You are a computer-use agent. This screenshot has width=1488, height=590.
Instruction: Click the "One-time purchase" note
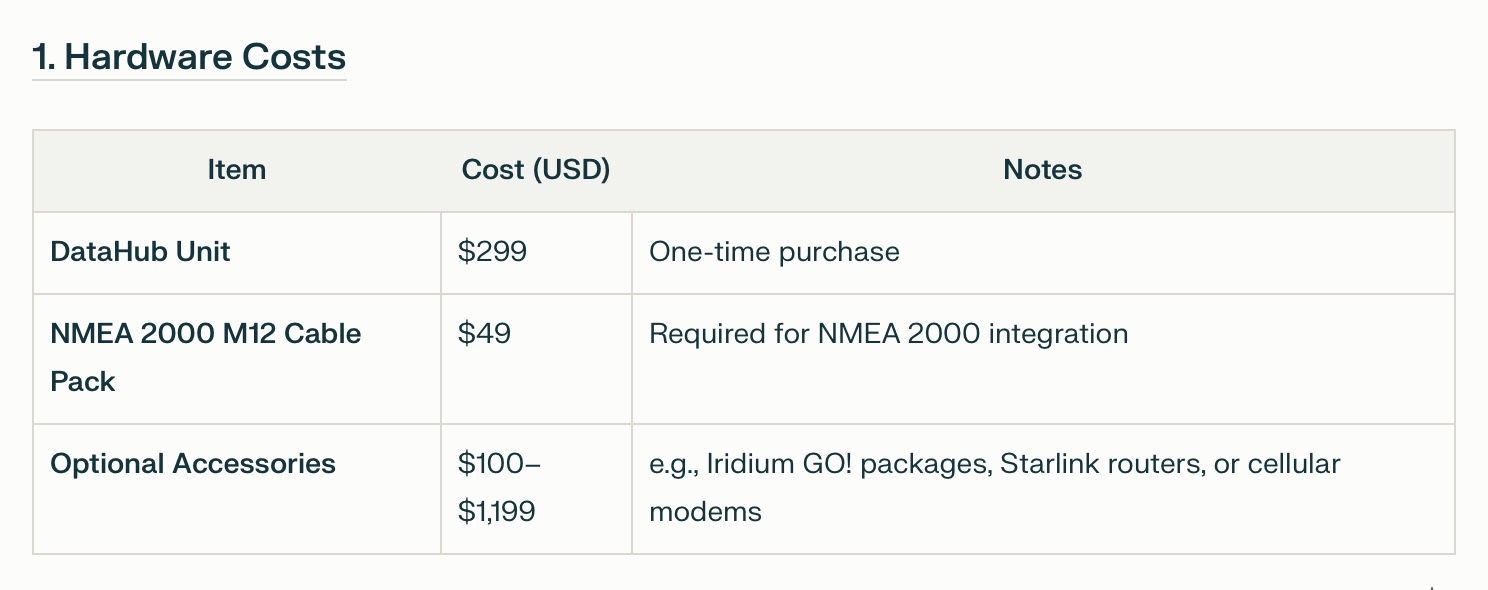tap(774, 251)
